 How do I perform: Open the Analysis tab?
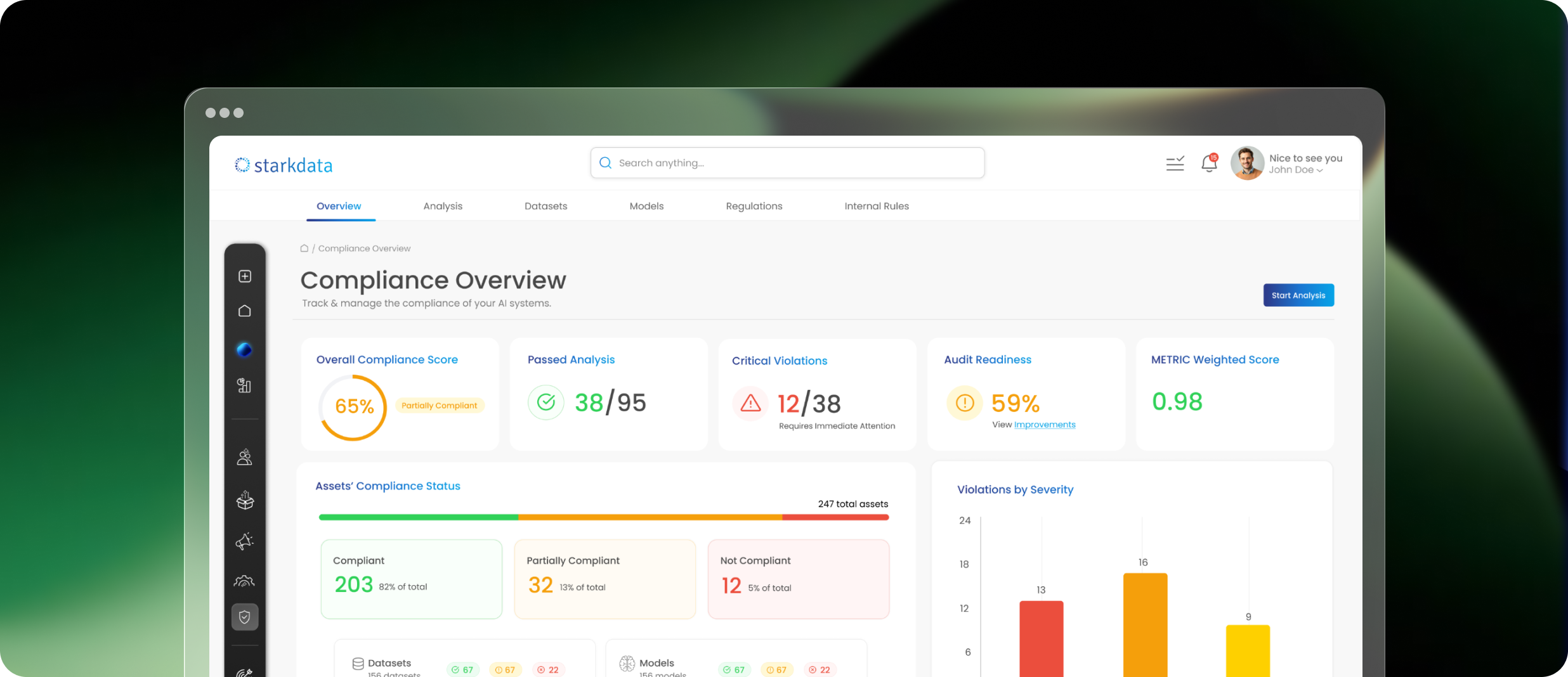point(443,206)
